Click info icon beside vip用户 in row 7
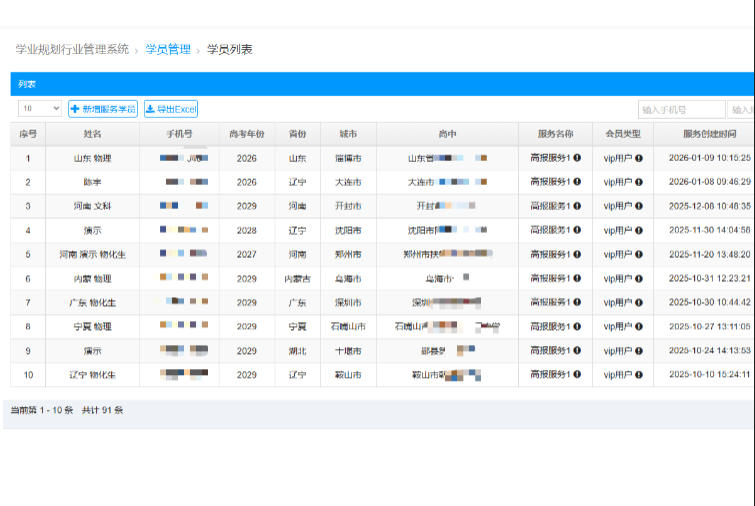This screenshot has width=755, height=506. [x=639, y=302]
